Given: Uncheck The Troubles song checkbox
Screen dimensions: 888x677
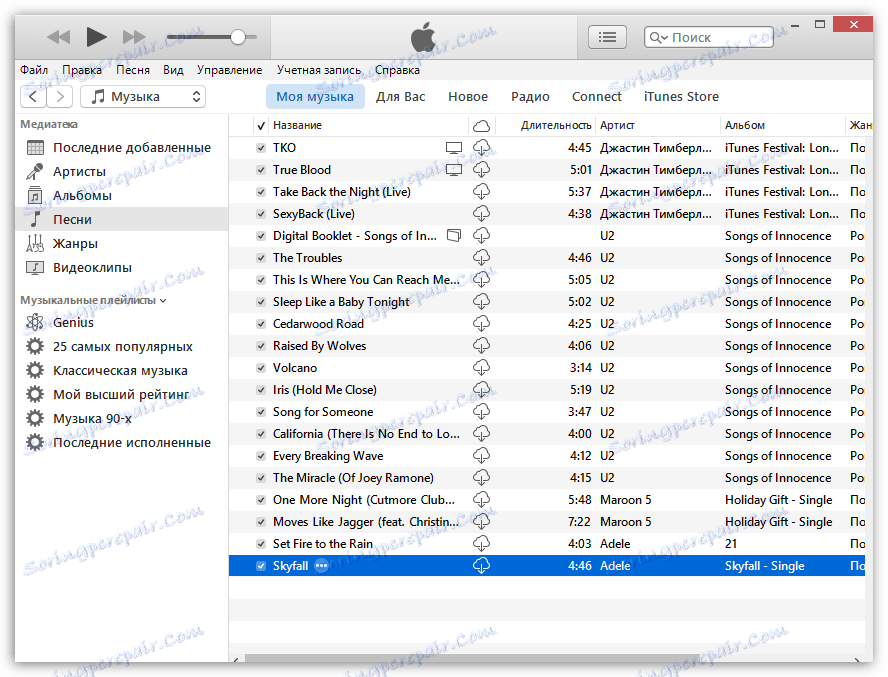Looking at the screenshot, I should point(261,258).
